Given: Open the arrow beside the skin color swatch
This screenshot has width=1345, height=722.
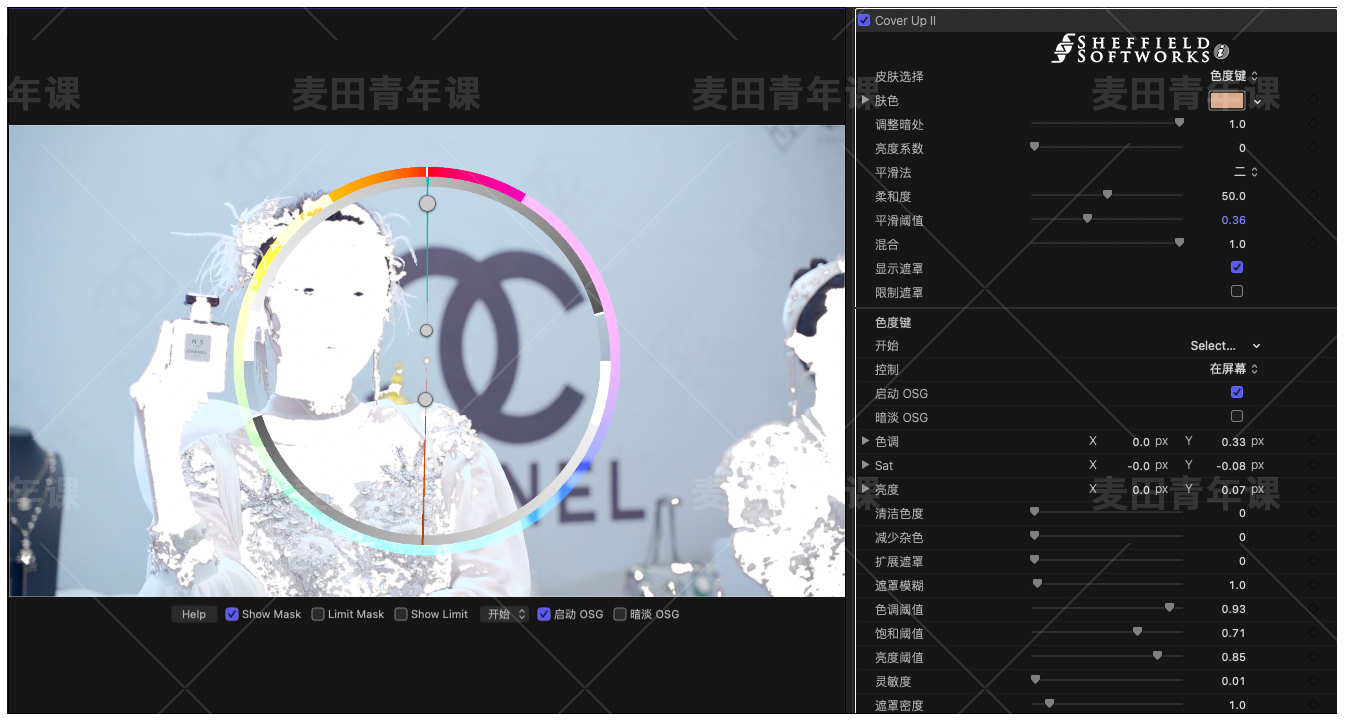Looking at the screenshot, I should 1257,101.
